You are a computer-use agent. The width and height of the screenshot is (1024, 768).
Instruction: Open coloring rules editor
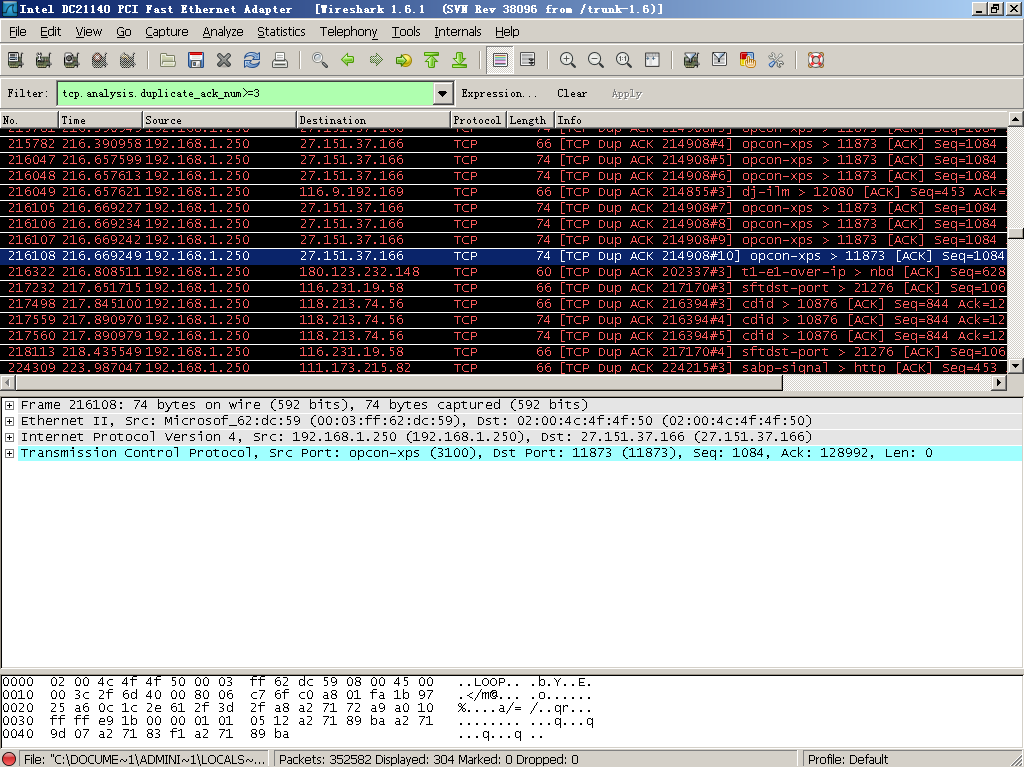pyautogui.click(x=748, y=60)
